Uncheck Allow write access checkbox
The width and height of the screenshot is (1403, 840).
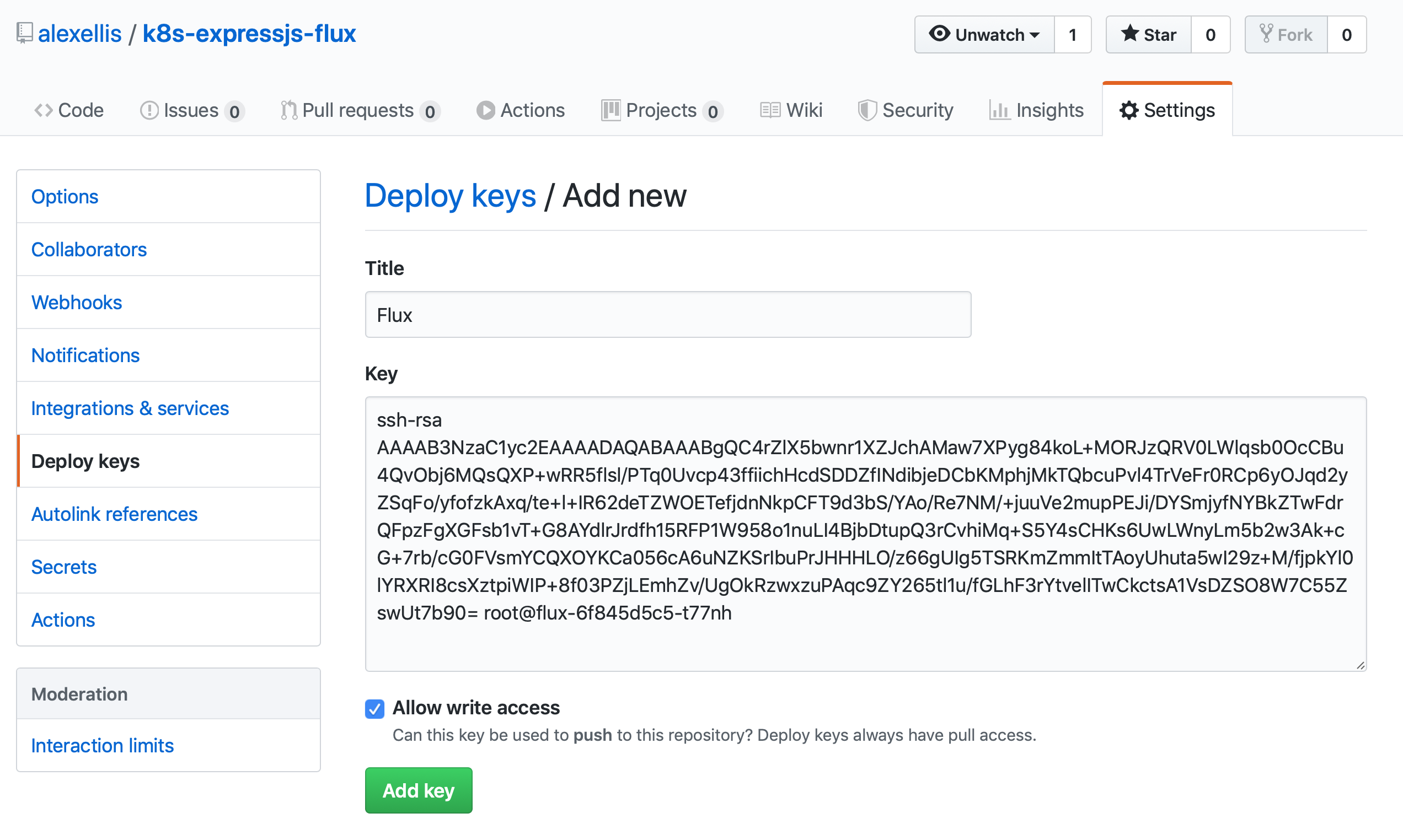point(374,709)
